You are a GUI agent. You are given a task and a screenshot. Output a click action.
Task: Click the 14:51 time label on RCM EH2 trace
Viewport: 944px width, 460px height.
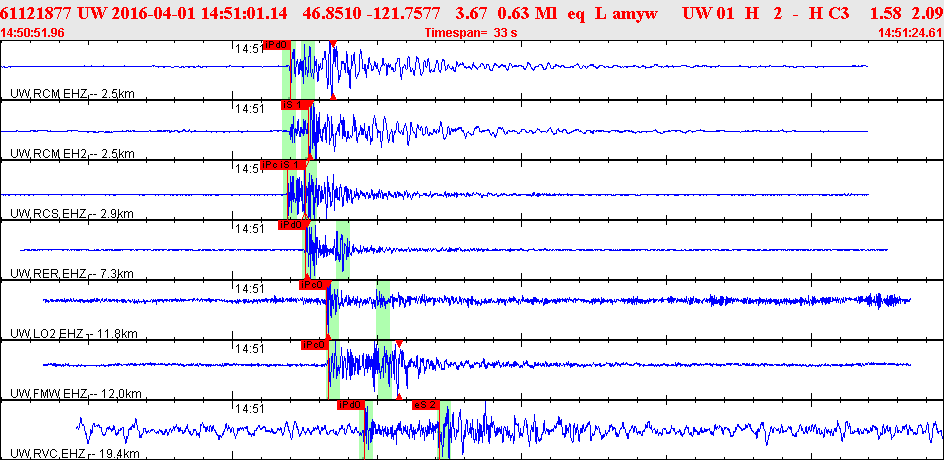tap(249, 109)
